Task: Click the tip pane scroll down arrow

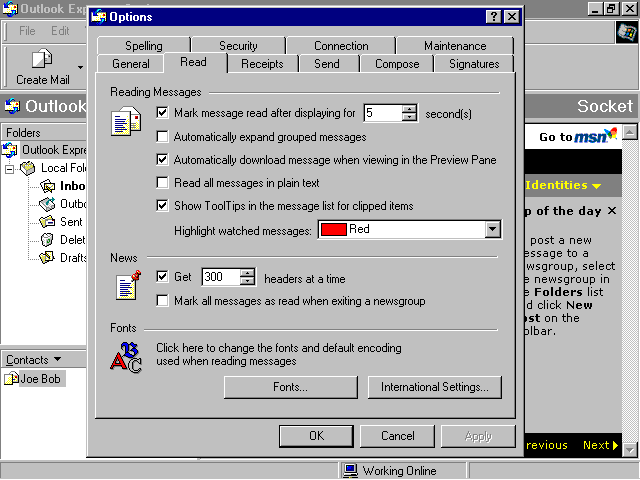Action: [x=630, y=450]
